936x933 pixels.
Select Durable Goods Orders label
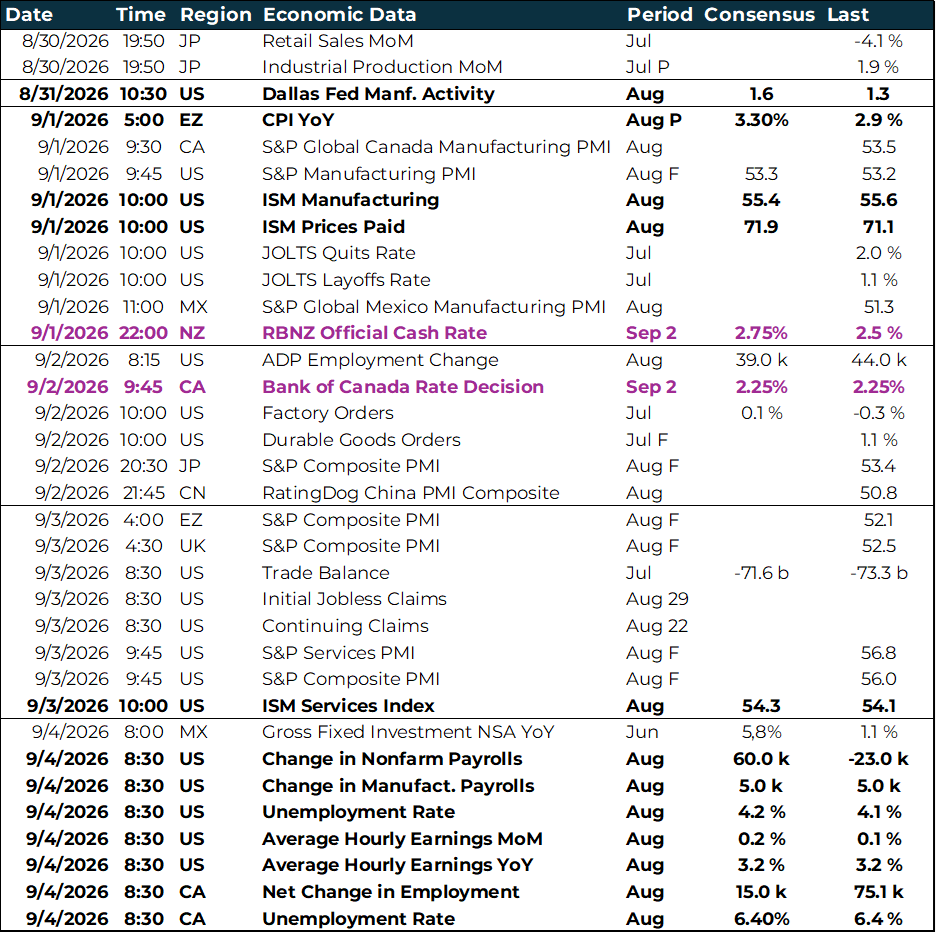(x=361, y=440)
